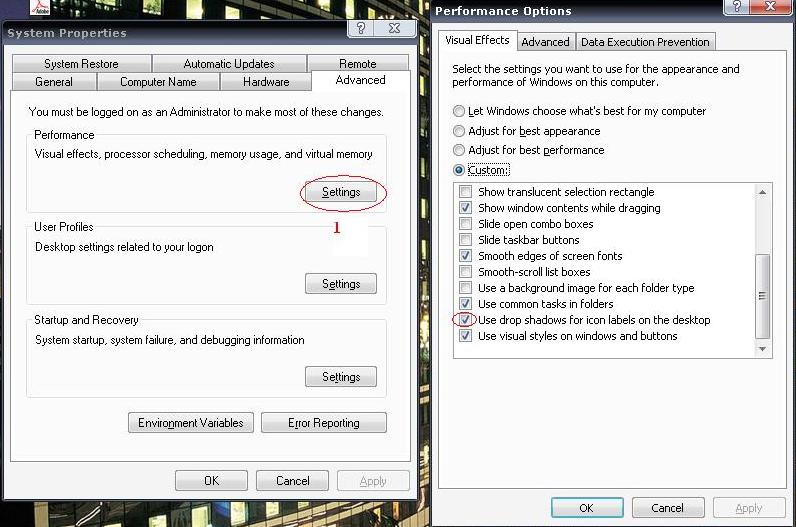Enable Show translucent selection rectangle
This screenshot has height=527, width=796.
point(465,192)
